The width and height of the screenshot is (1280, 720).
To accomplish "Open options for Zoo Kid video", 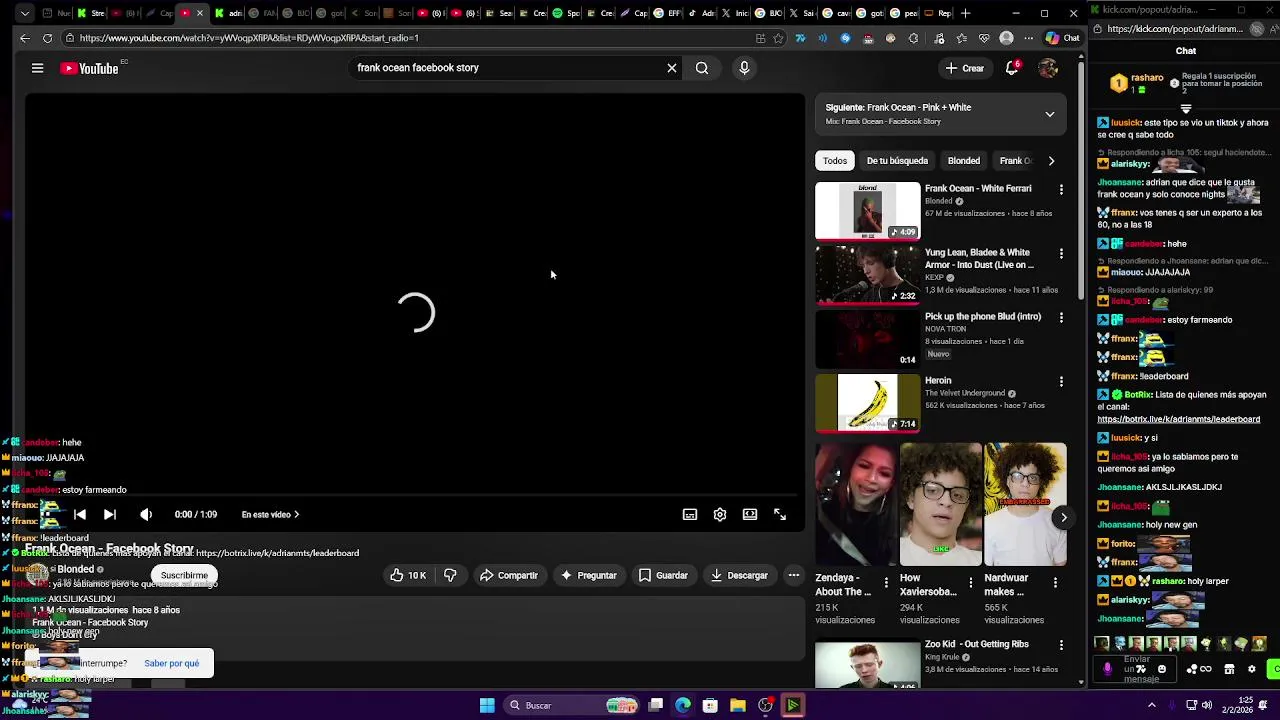I will tap(1061, 646).
